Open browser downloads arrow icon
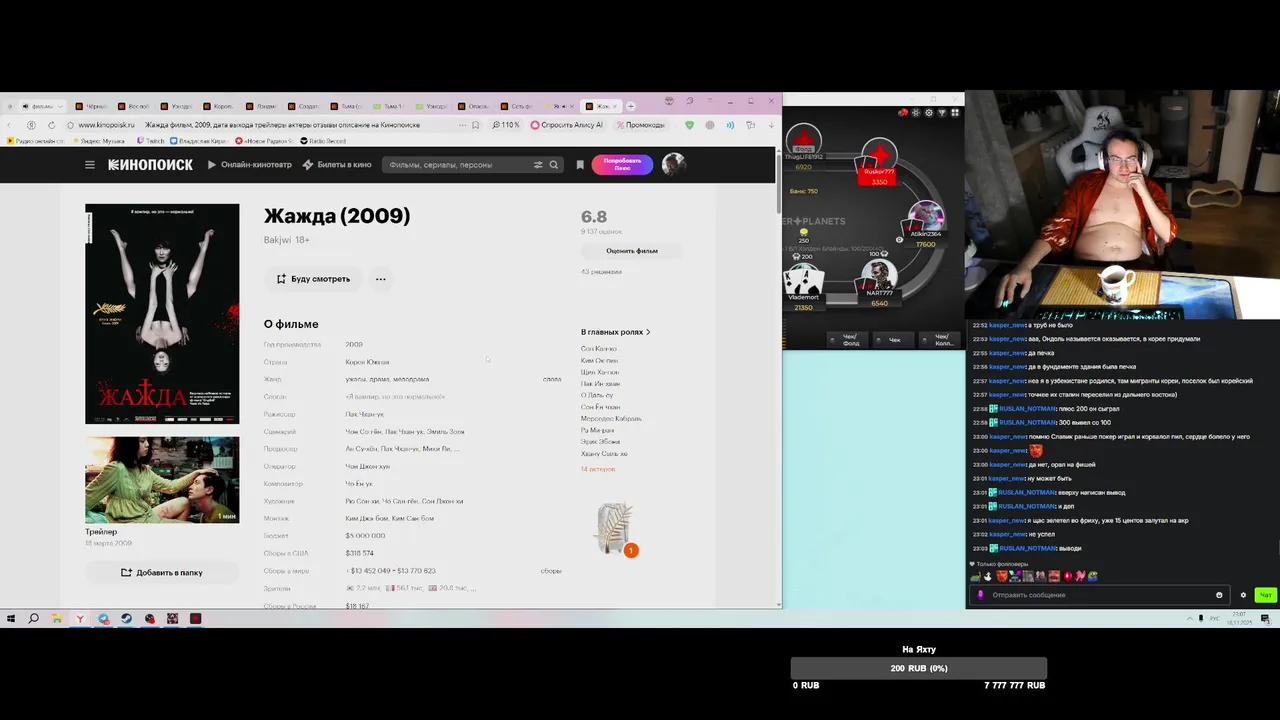This screenshot has height=720, width=1280. point(771,125)
